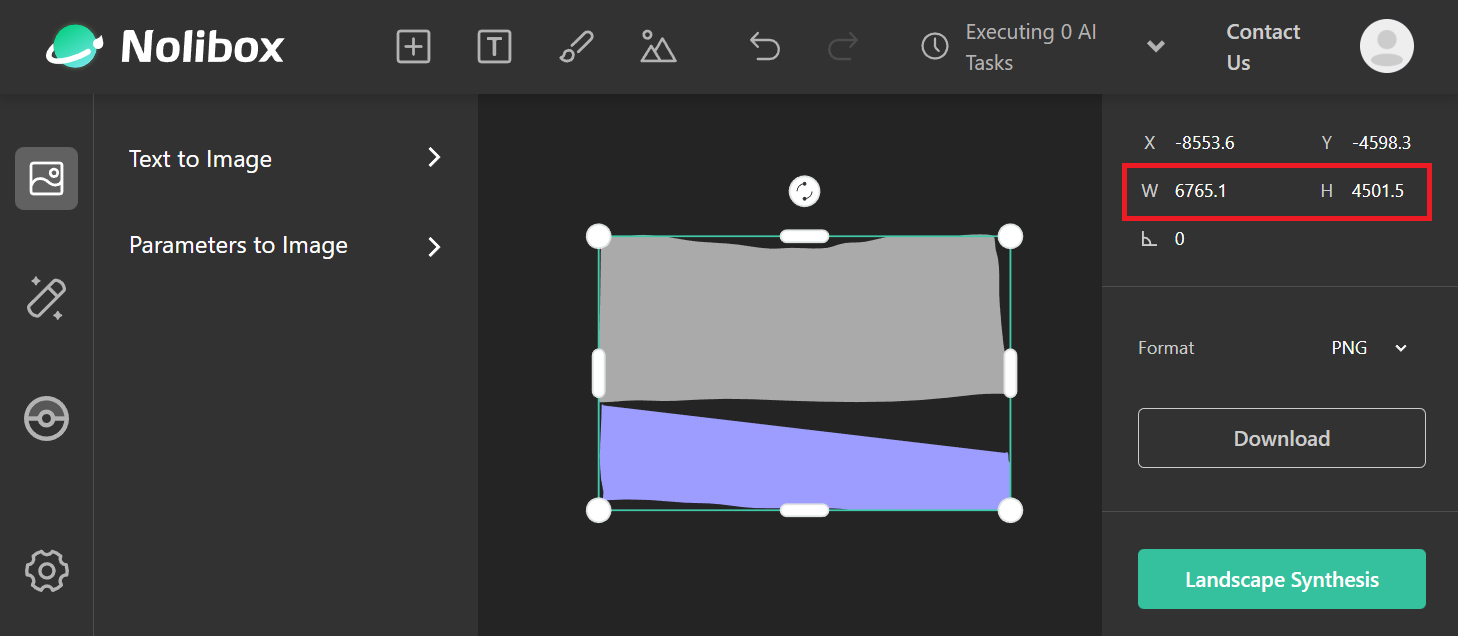Click top-left corner resize handle
The height and width of the screenshot is (636, 1458).
tap(598, 236)
